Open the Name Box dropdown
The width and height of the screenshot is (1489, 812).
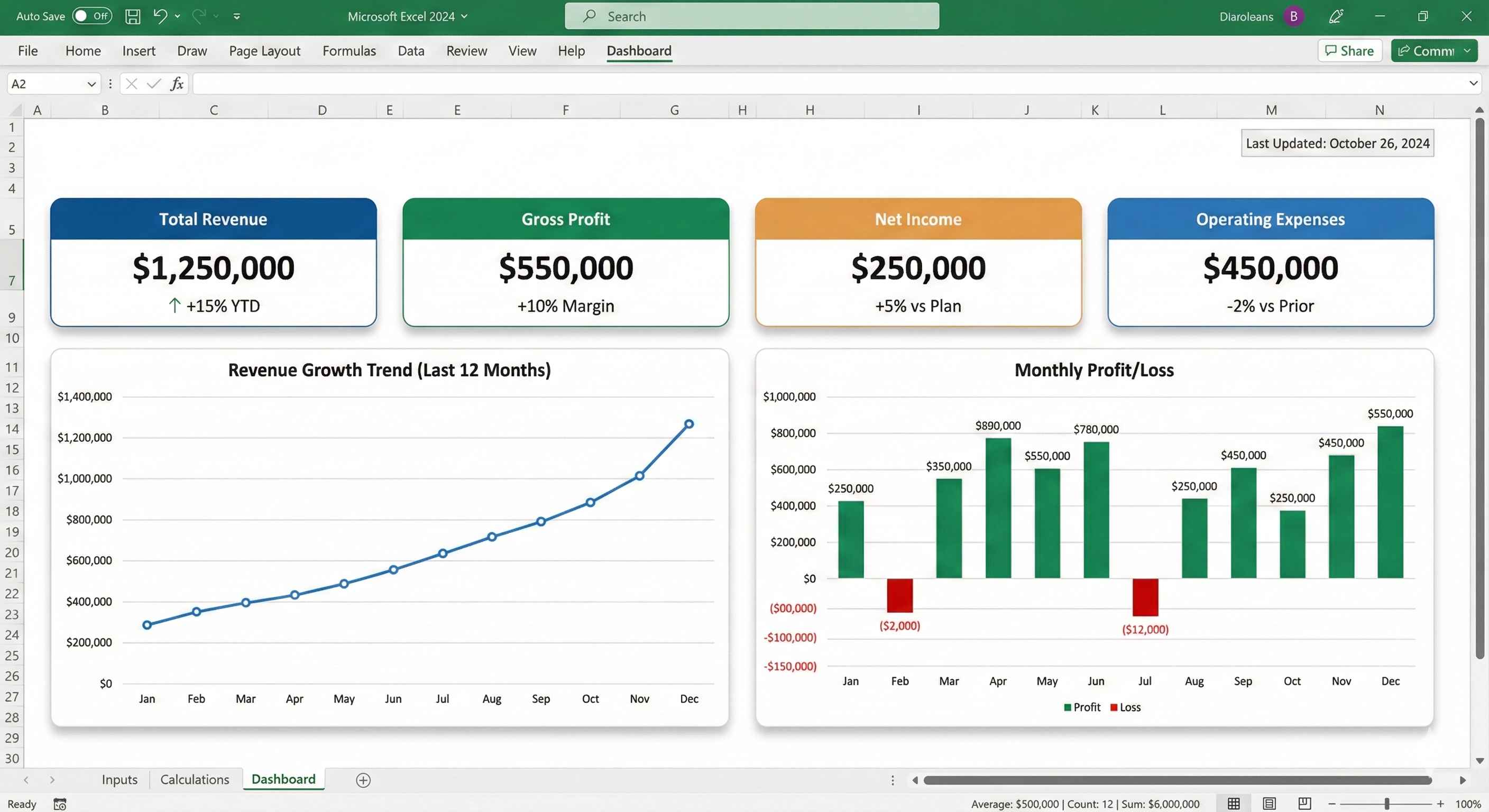[91, 84]
